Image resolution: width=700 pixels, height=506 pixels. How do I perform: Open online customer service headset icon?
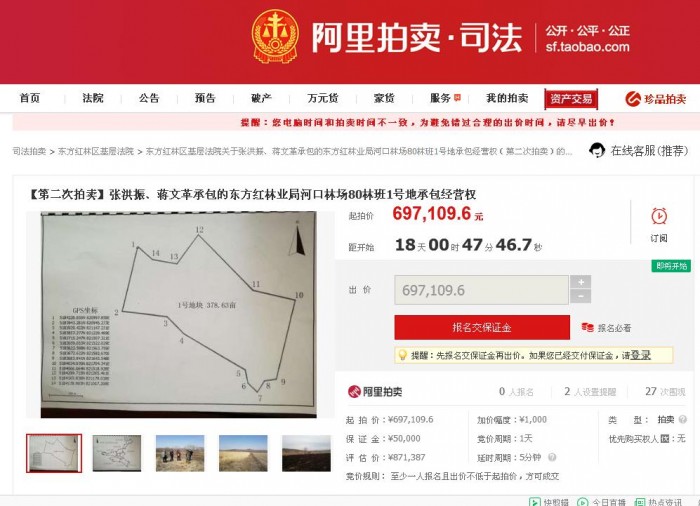click(596, 151)
